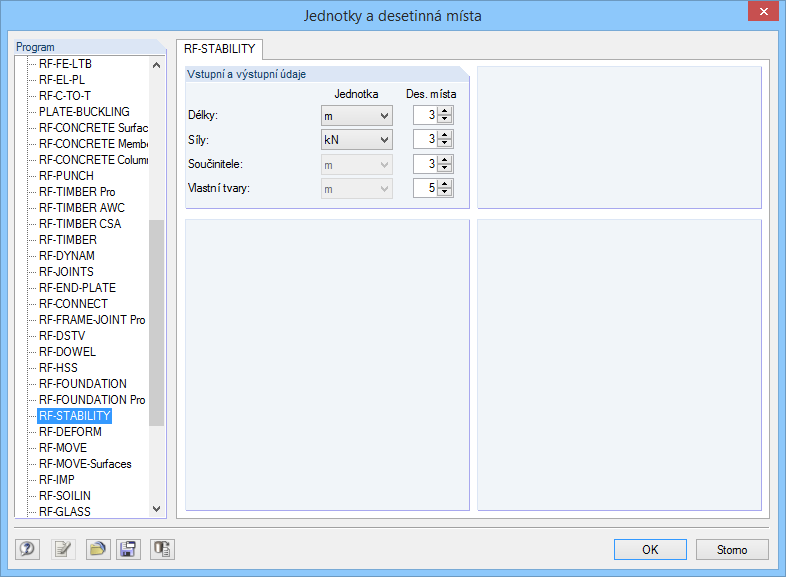Select RF-C-TO-T in program tree
Image resolution: width=786 pixels, height=577 pixels.
click(65, 96)
